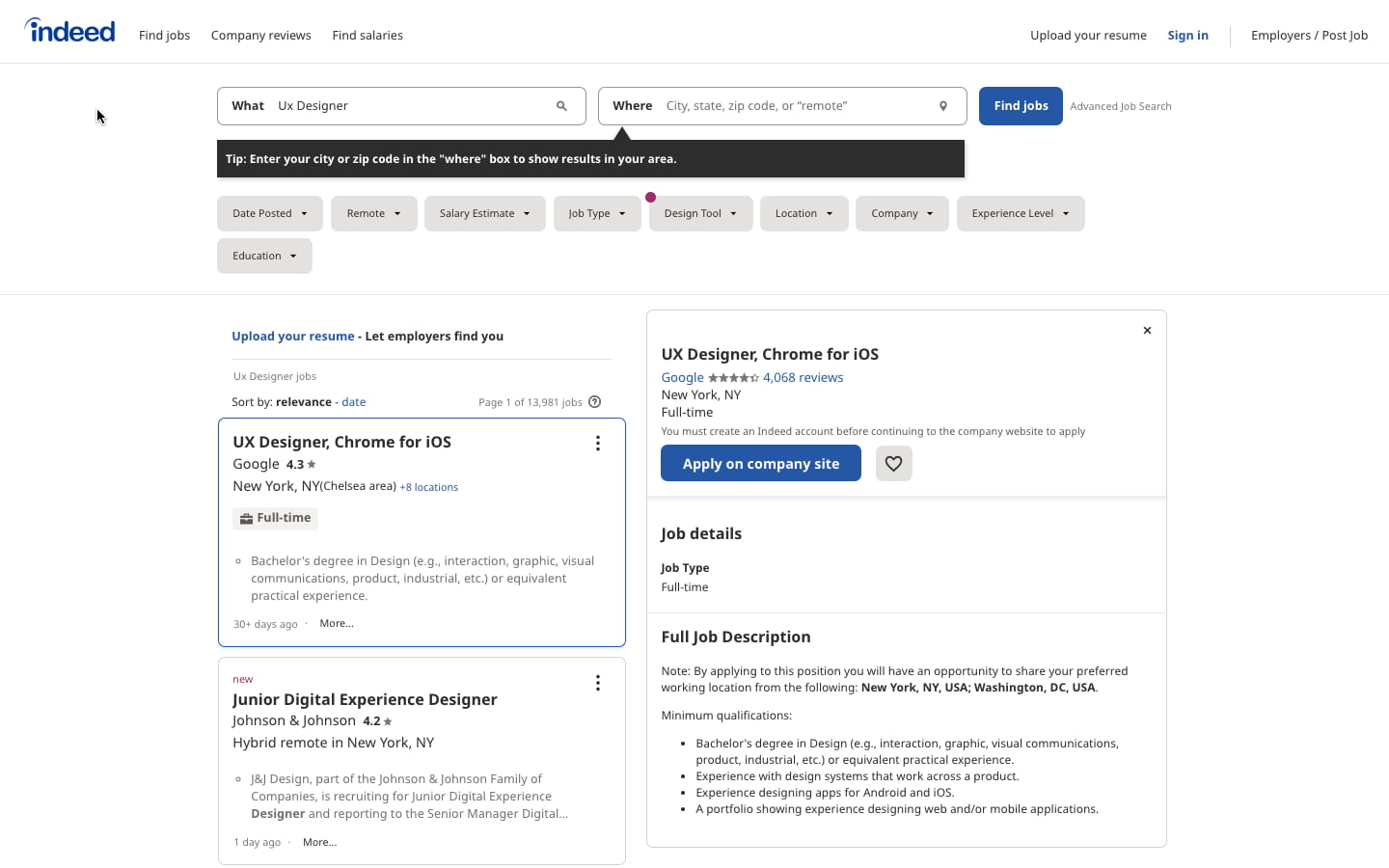This screenshot has height=868, width=1389.
Task: Click the magnifying glass in the What field
Action: click(561, 105)
